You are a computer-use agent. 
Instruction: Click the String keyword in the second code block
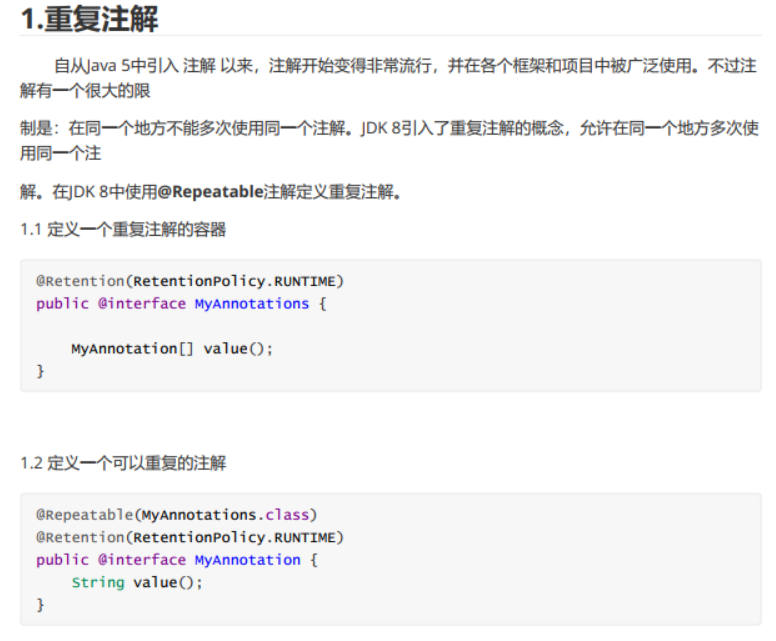[x=97, y=582]
